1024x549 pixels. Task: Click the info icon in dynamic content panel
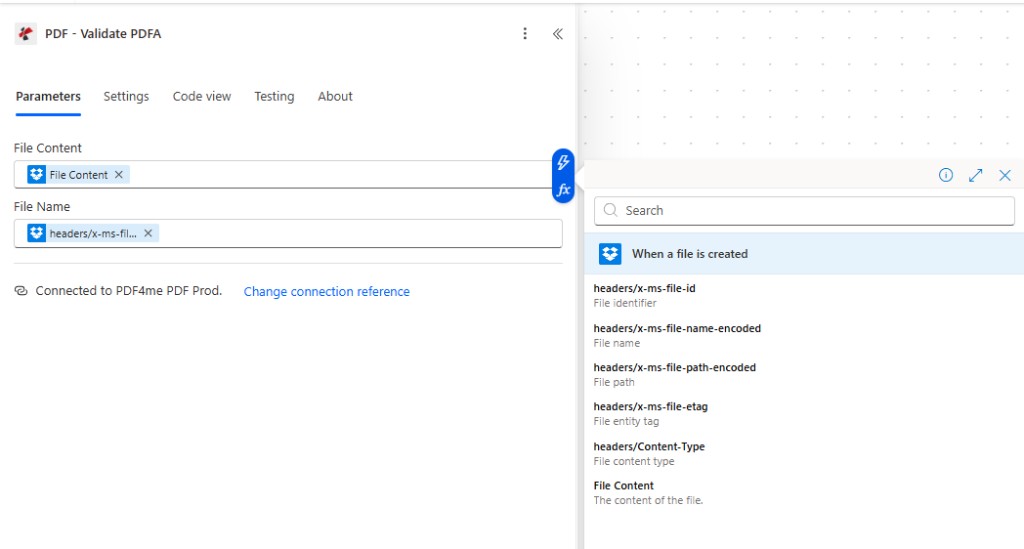click(x=946, y=175)
